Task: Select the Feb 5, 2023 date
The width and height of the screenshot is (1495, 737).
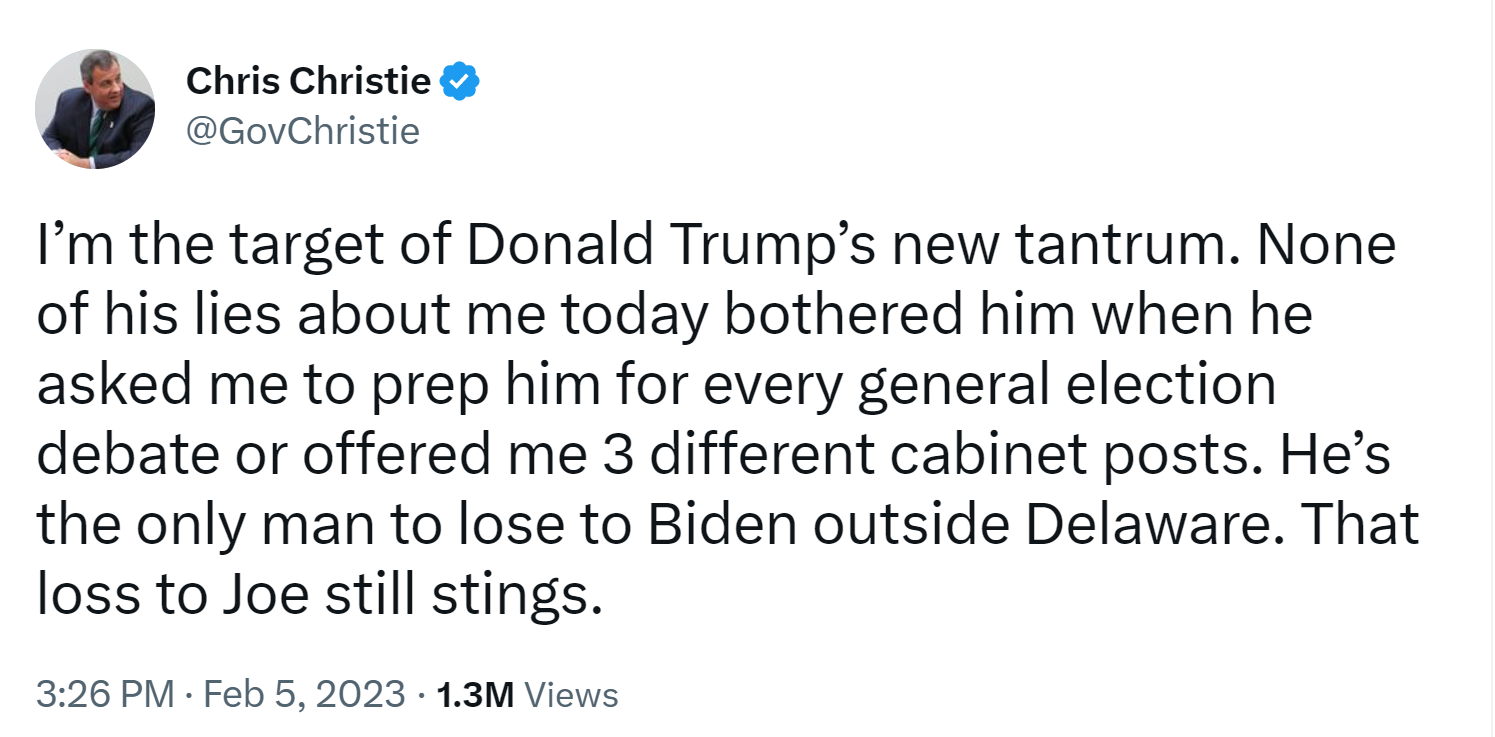Action: click(x=305, y=694)
